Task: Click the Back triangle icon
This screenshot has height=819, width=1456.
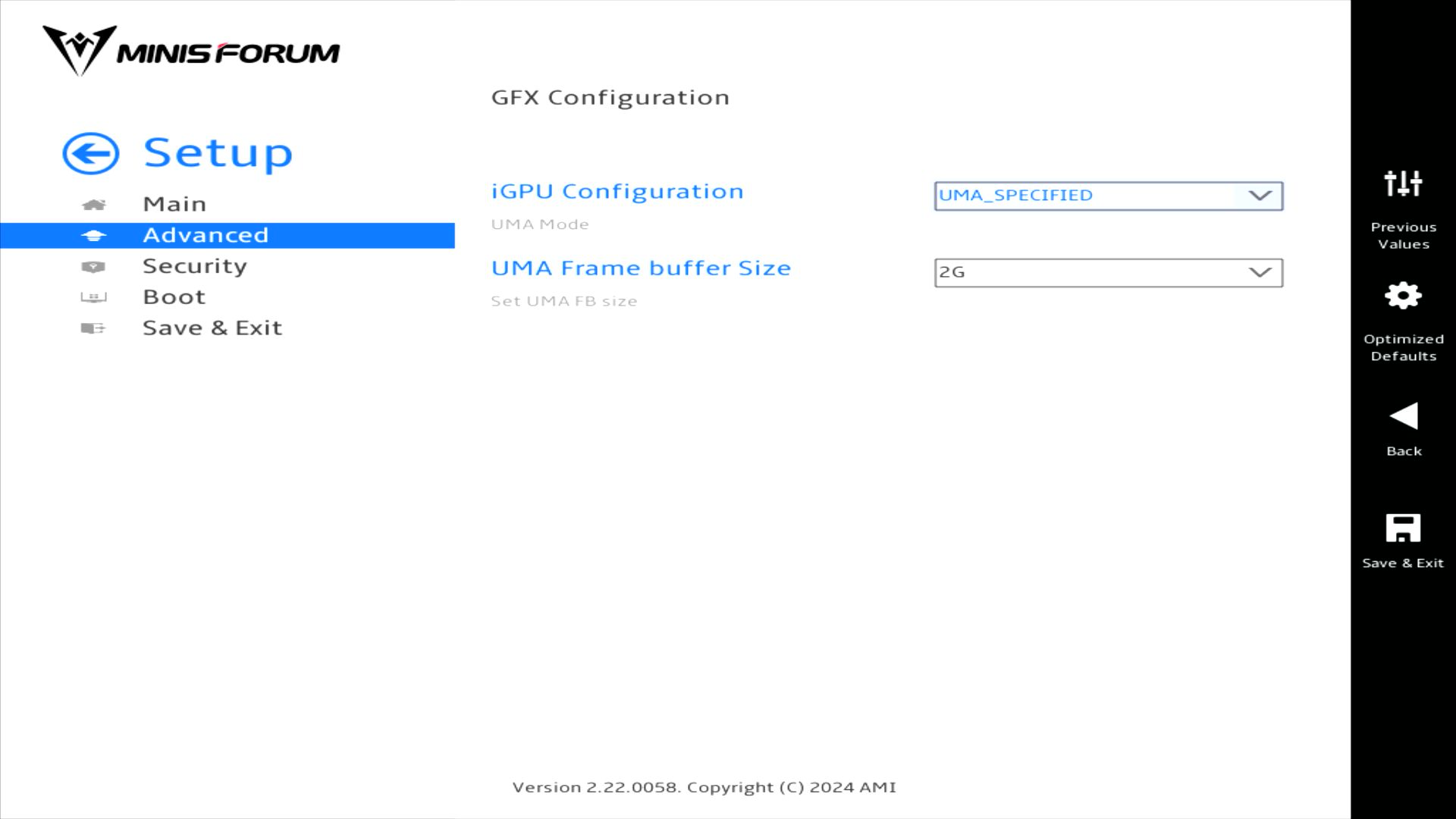Action: 1403,416
